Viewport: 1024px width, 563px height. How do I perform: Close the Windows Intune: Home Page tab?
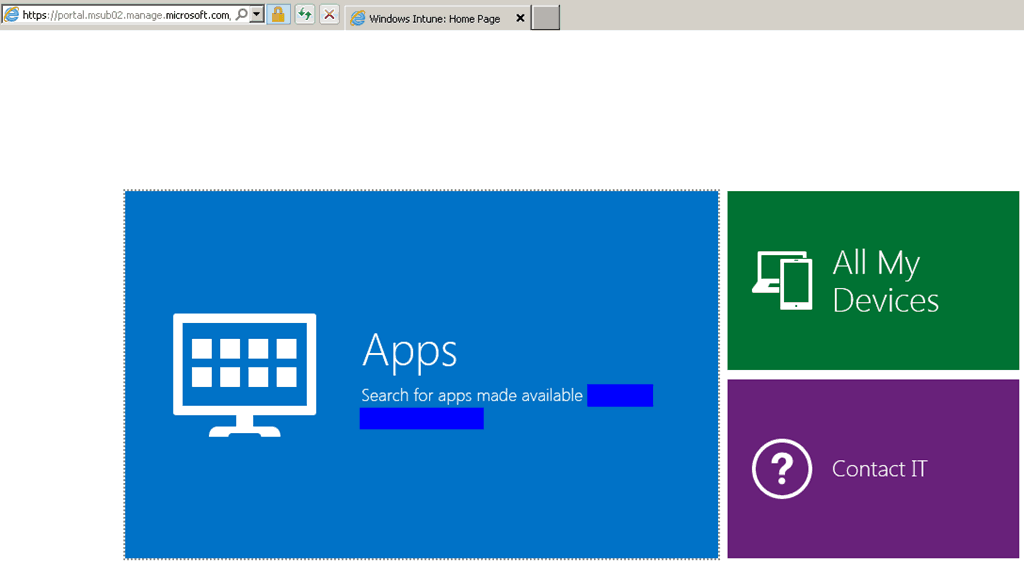pyautogui.click(x=520, y=18)
